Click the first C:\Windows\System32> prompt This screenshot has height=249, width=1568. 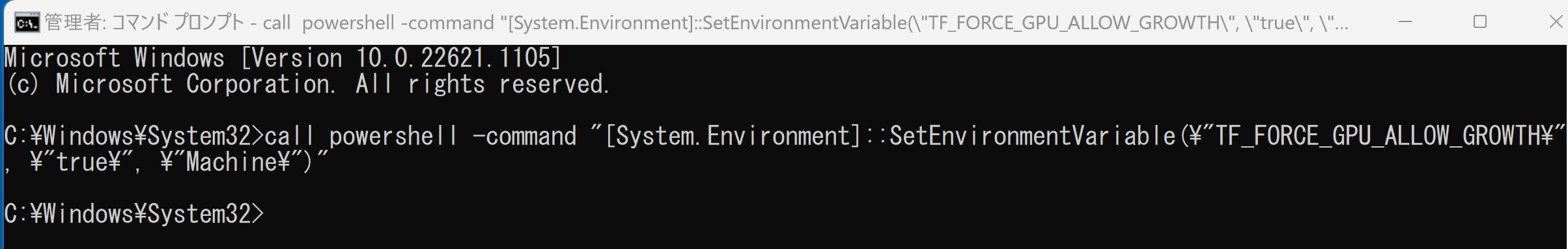coord(134,136)
